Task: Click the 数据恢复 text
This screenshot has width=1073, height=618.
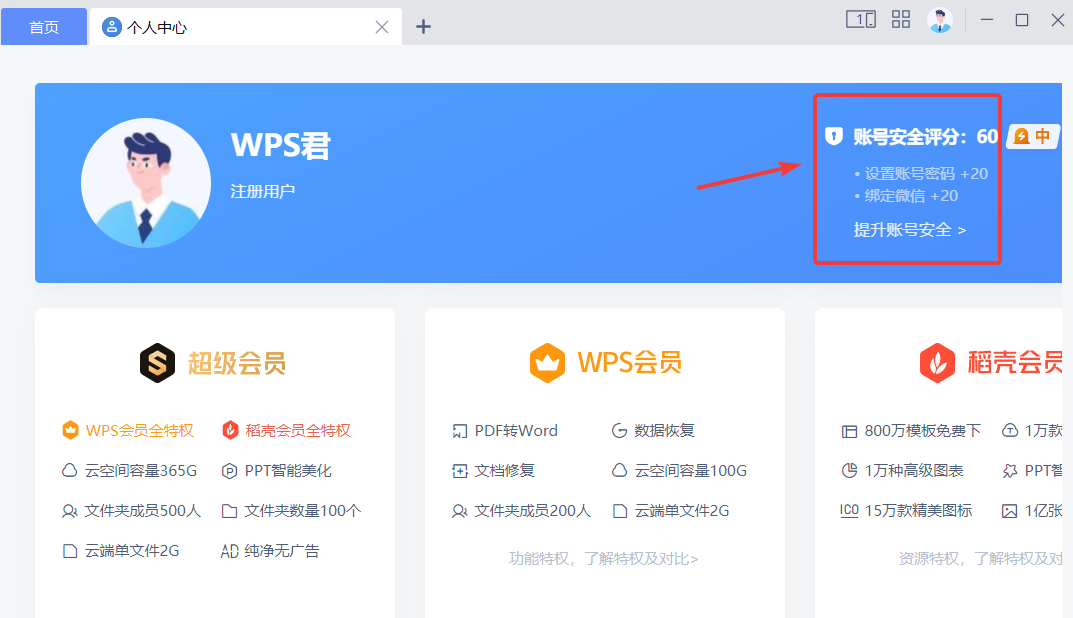Action: pyautogui.click(x=664, y=430)
